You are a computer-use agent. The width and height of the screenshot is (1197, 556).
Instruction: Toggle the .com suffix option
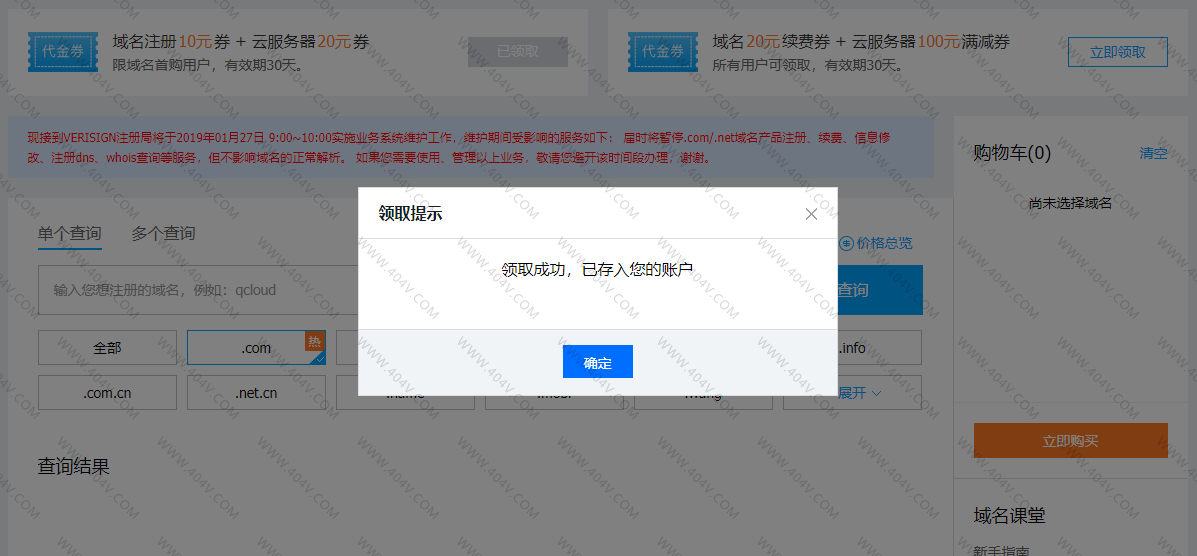tap(256, 348)
